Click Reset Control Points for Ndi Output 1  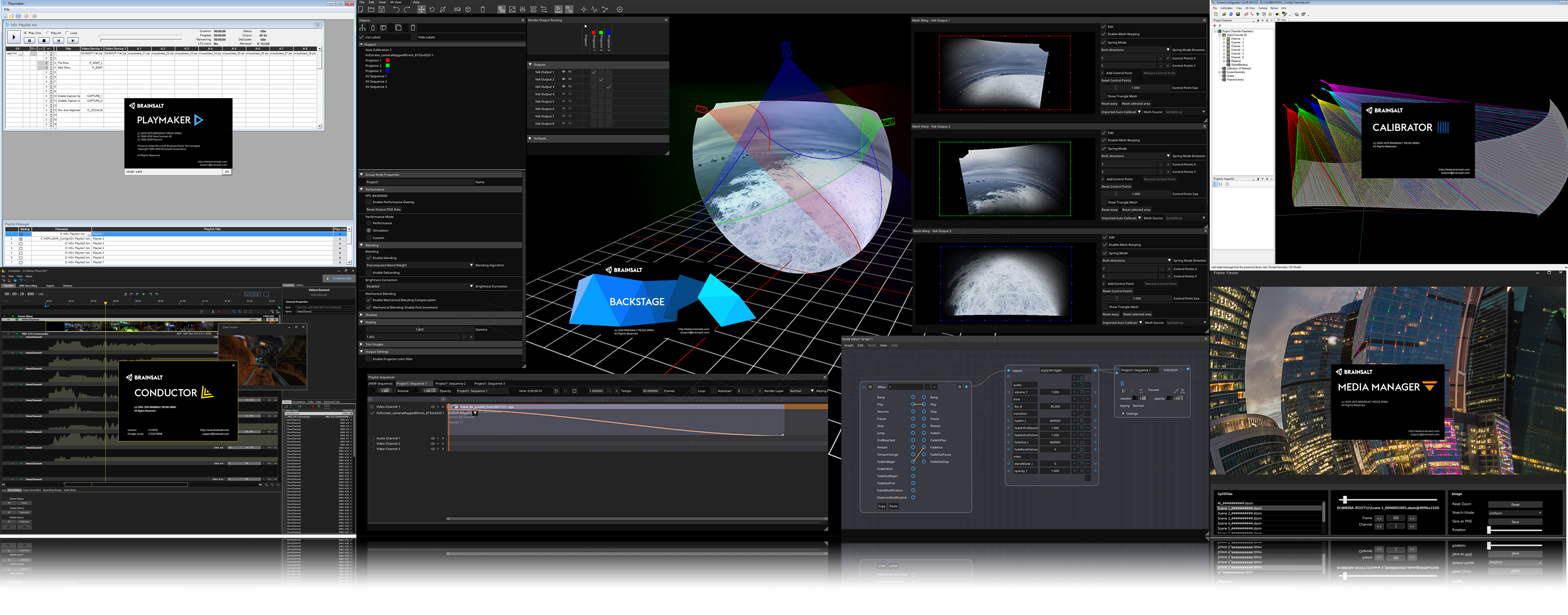[1116, 80]
